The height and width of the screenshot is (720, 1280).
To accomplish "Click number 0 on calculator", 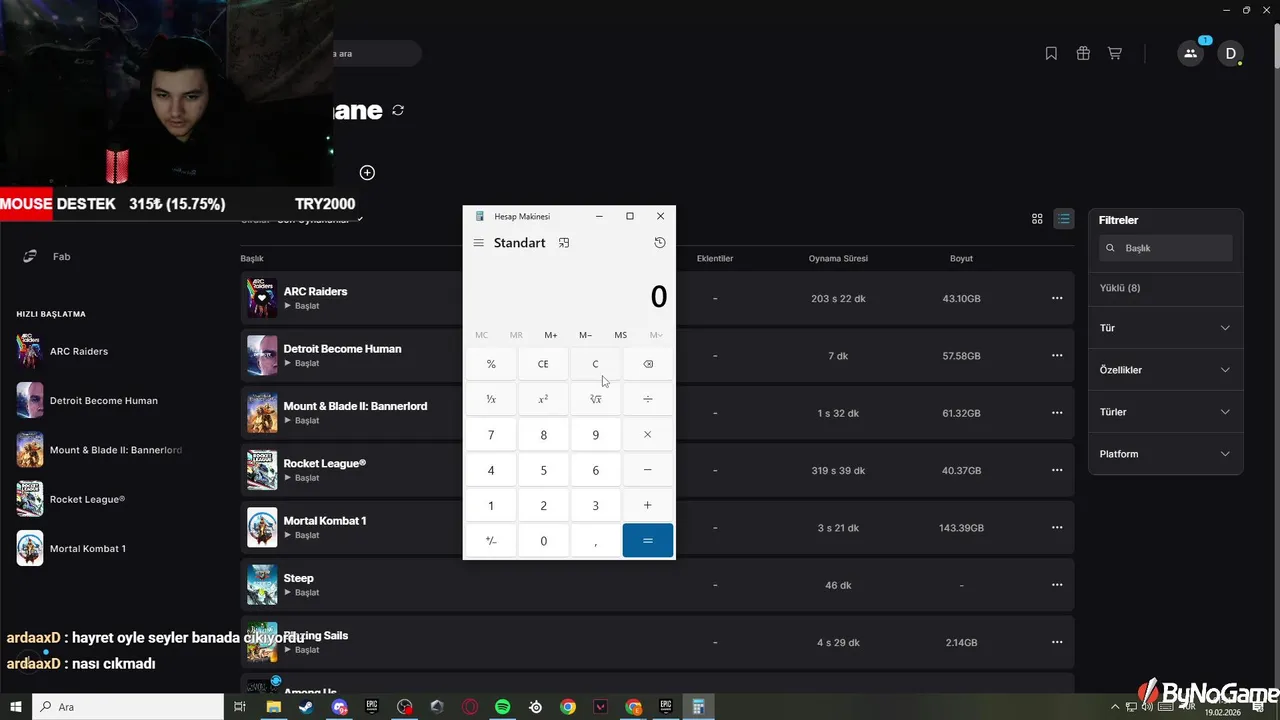I will tap(543, 540).
